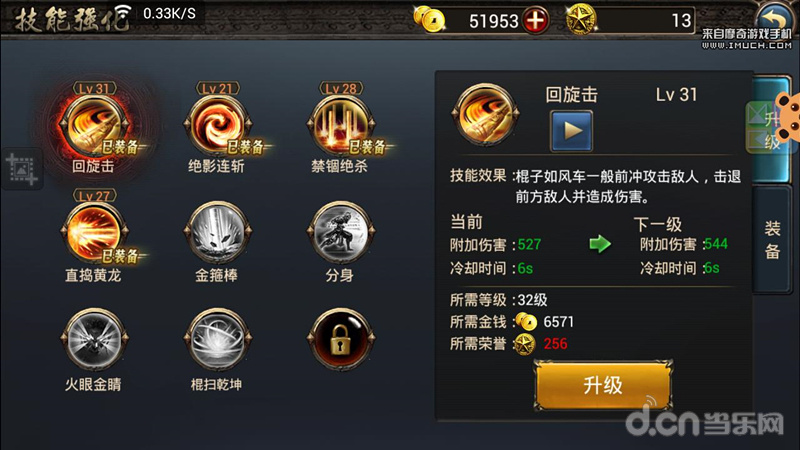Select the 金箍棒 skill icon
The height and width of the screenshot is (450, 800).
(218, 233)
